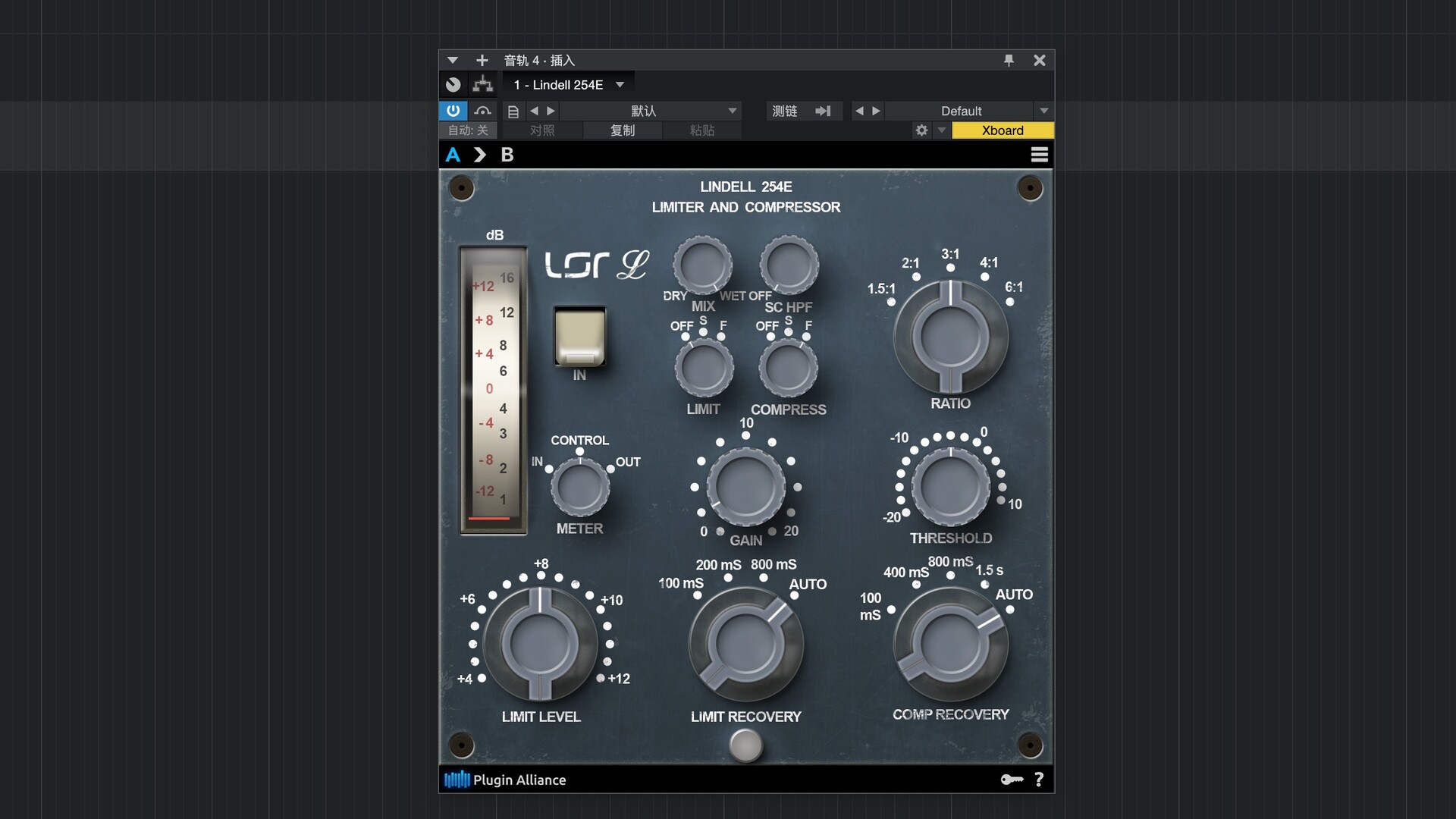This screenshot has height=819, width=1456.
Task: Click the MIX dry/wet knob
Action: (703, 265)
